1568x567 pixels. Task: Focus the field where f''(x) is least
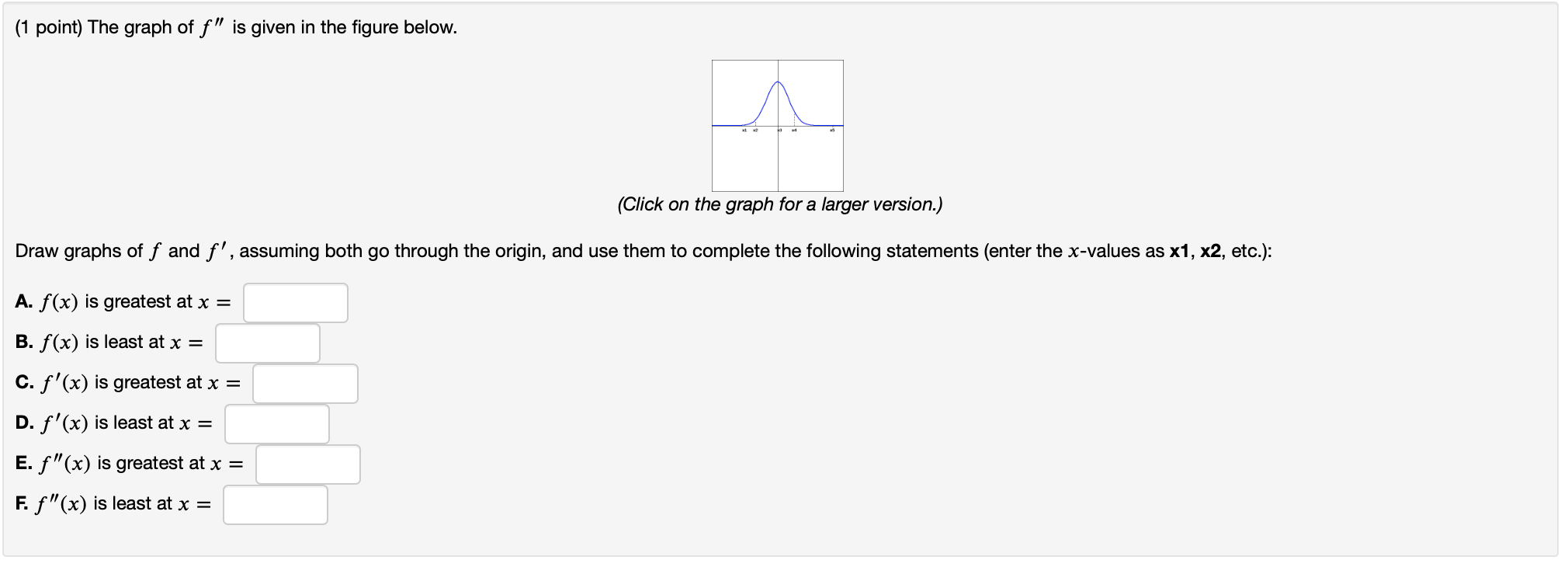point(276,504)
